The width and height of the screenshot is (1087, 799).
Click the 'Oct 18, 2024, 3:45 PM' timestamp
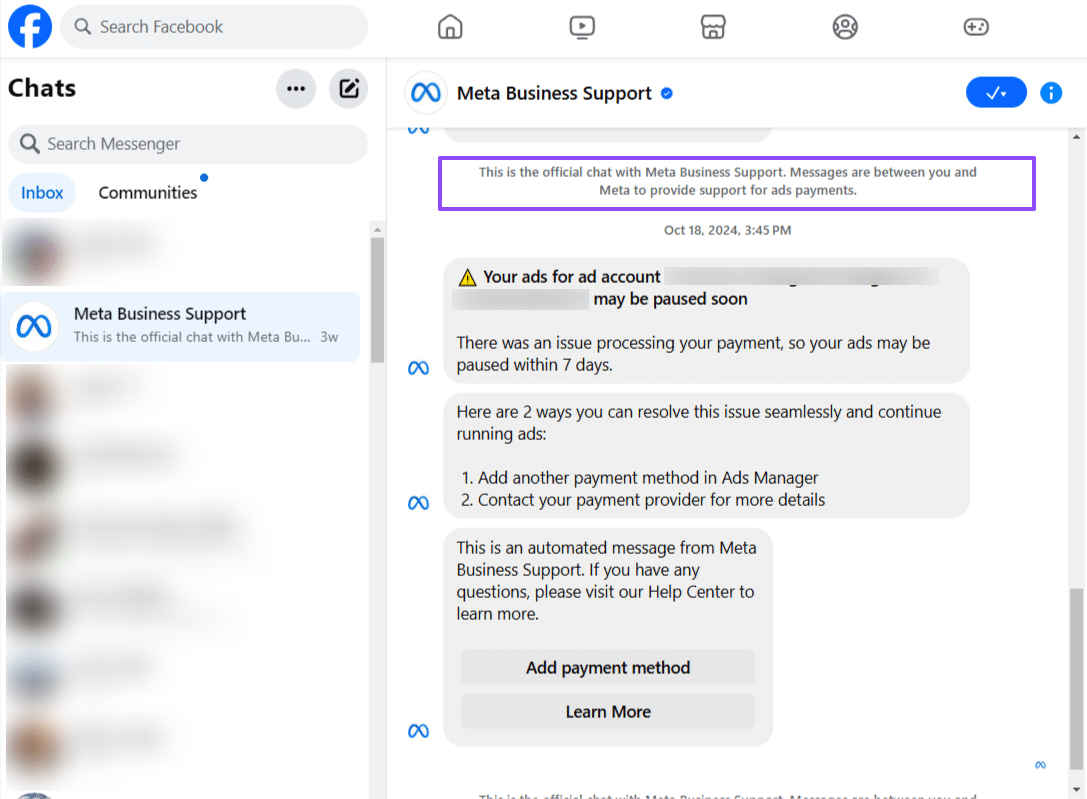[x=727, y=230]
